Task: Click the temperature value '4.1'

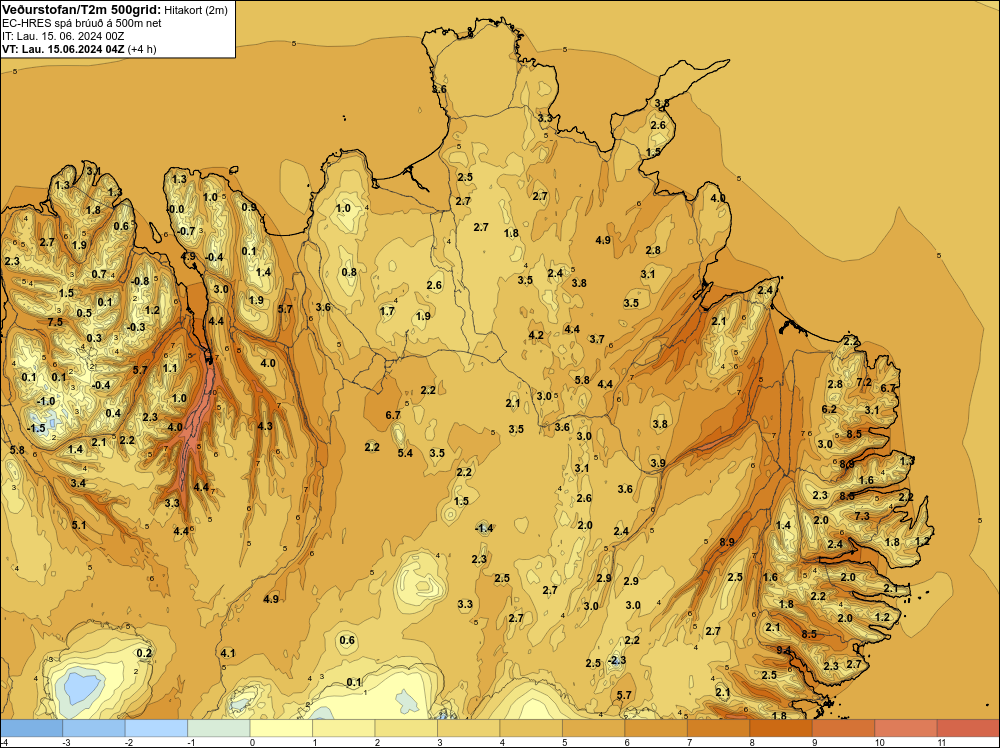Action: coord(228,653)
